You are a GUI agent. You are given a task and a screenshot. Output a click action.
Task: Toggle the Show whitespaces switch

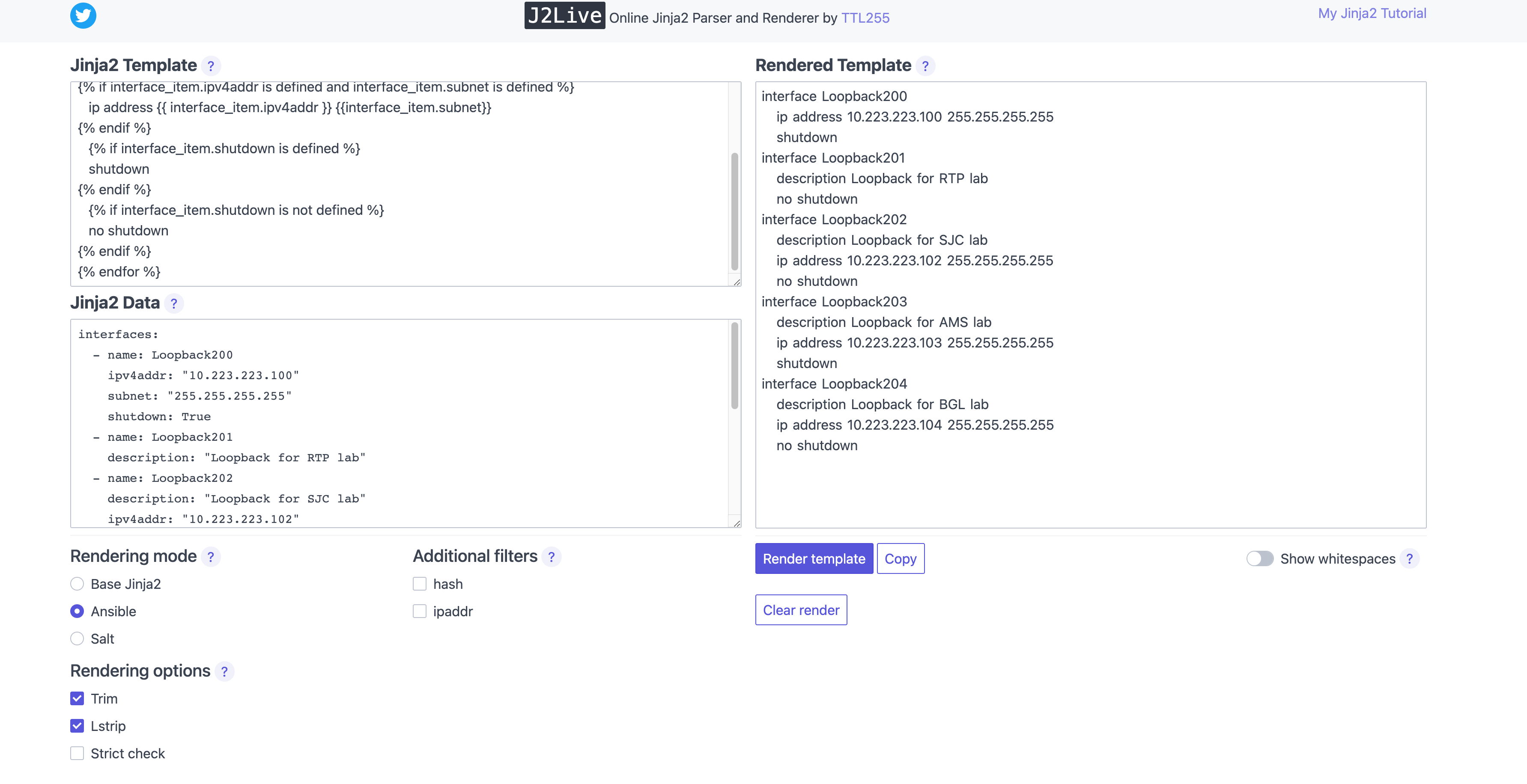(1260, 559)
